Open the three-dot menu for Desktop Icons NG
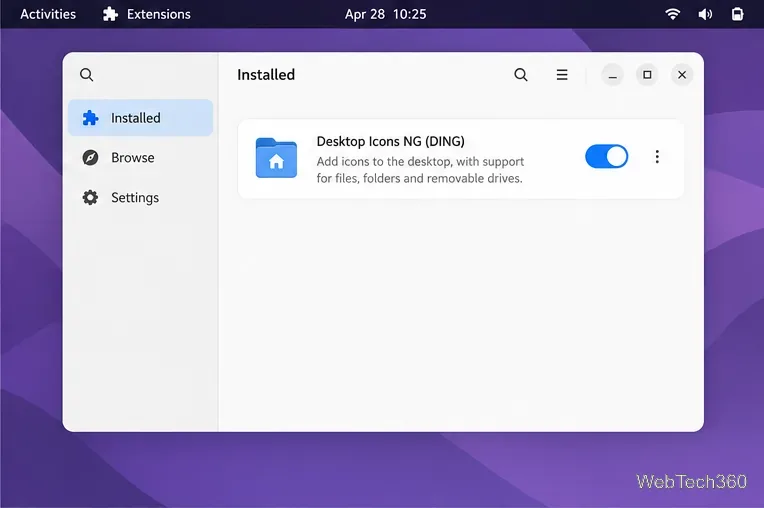Viewport: 764px width, 508px height. point(657,156)
